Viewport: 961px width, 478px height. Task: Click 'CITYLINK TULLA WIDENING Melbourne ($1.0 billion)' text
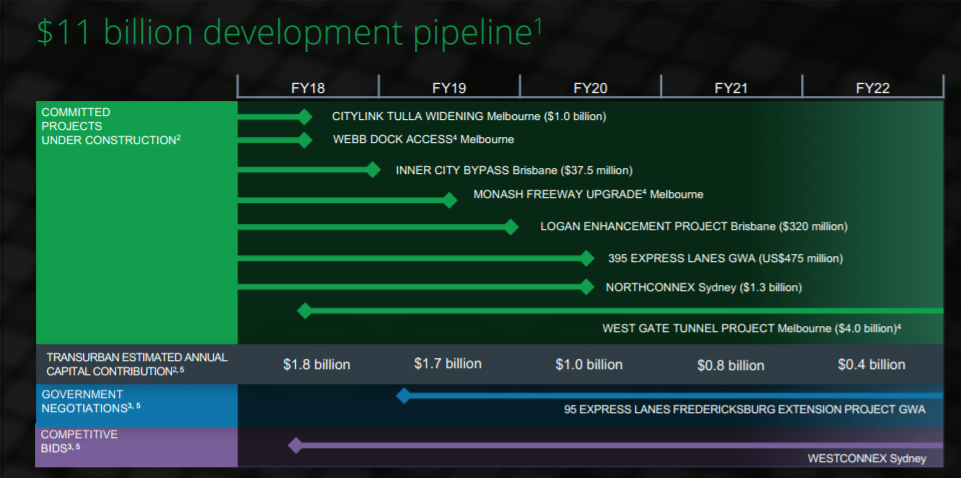[x=469, y=116]
